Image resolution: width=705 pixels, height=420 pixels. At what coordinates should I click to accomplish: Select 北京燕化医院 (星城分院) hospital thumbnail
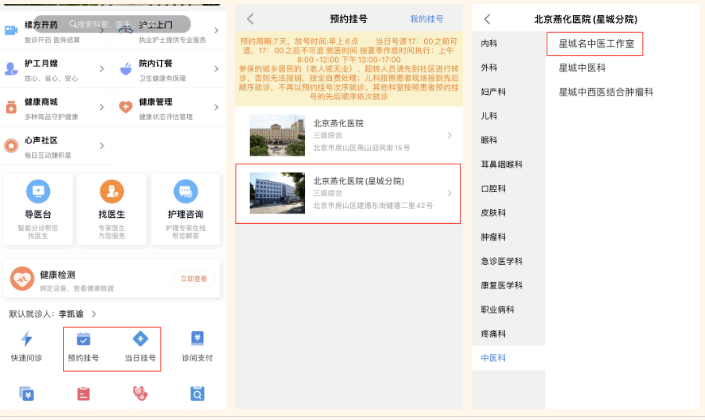click(x=275, y=193)
